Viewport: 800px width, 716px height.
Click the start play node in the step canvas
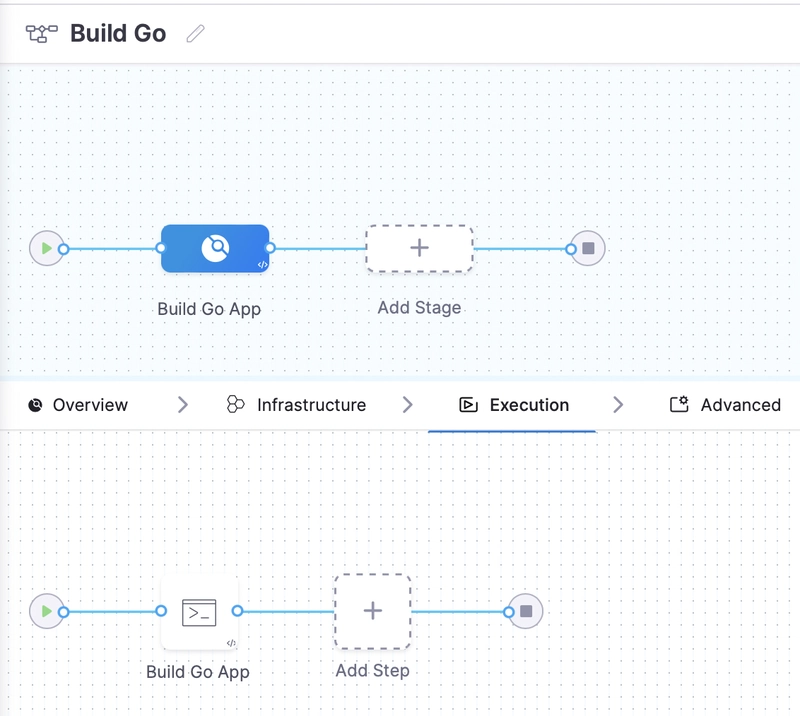45,611
